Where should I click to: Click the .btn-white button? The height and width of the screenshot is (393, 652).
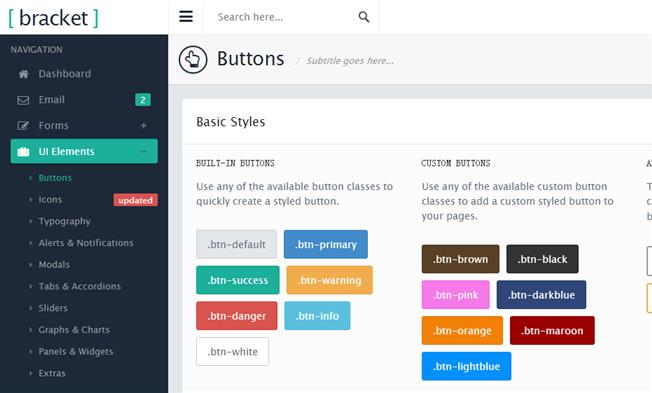click(232, 352)
